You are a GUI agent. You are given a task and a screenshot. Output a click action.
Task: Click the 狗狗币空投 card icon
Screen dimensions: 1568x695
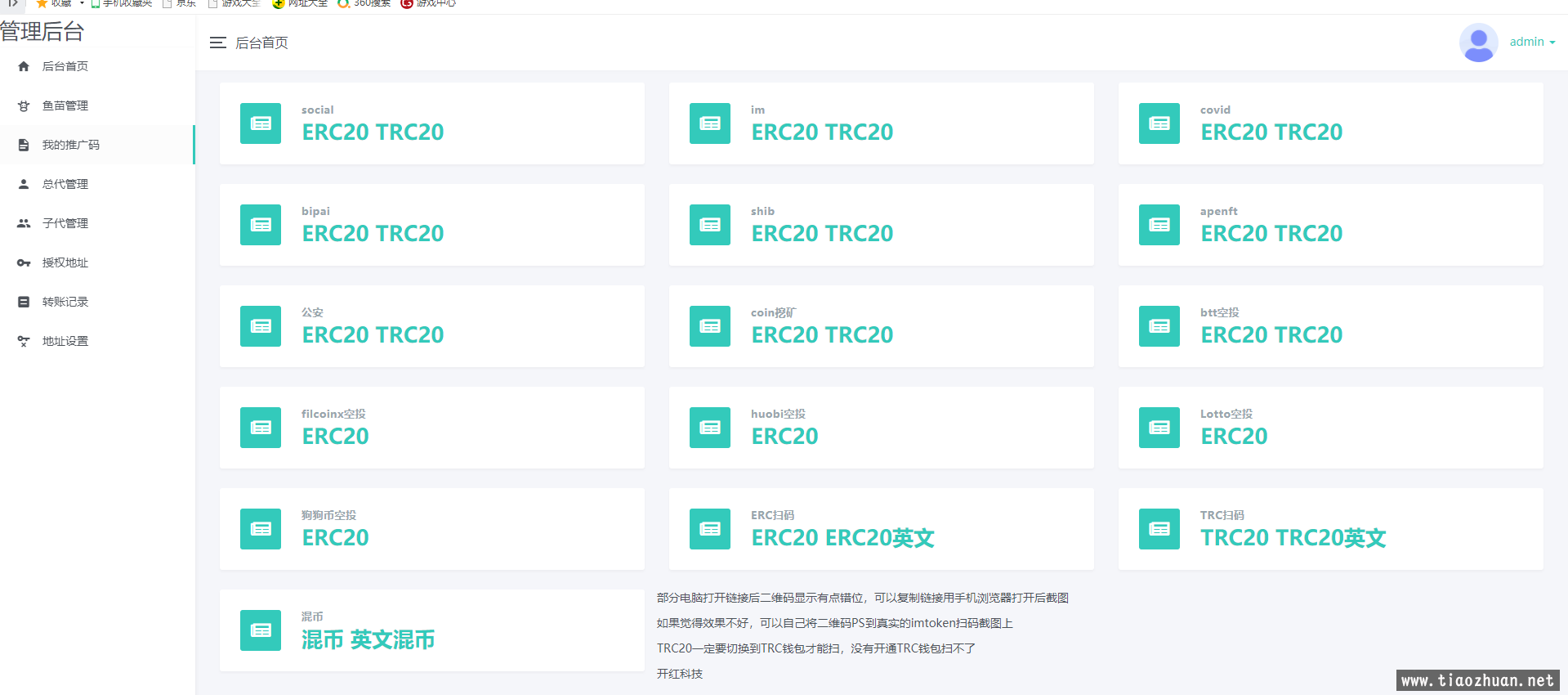point(261,529)
